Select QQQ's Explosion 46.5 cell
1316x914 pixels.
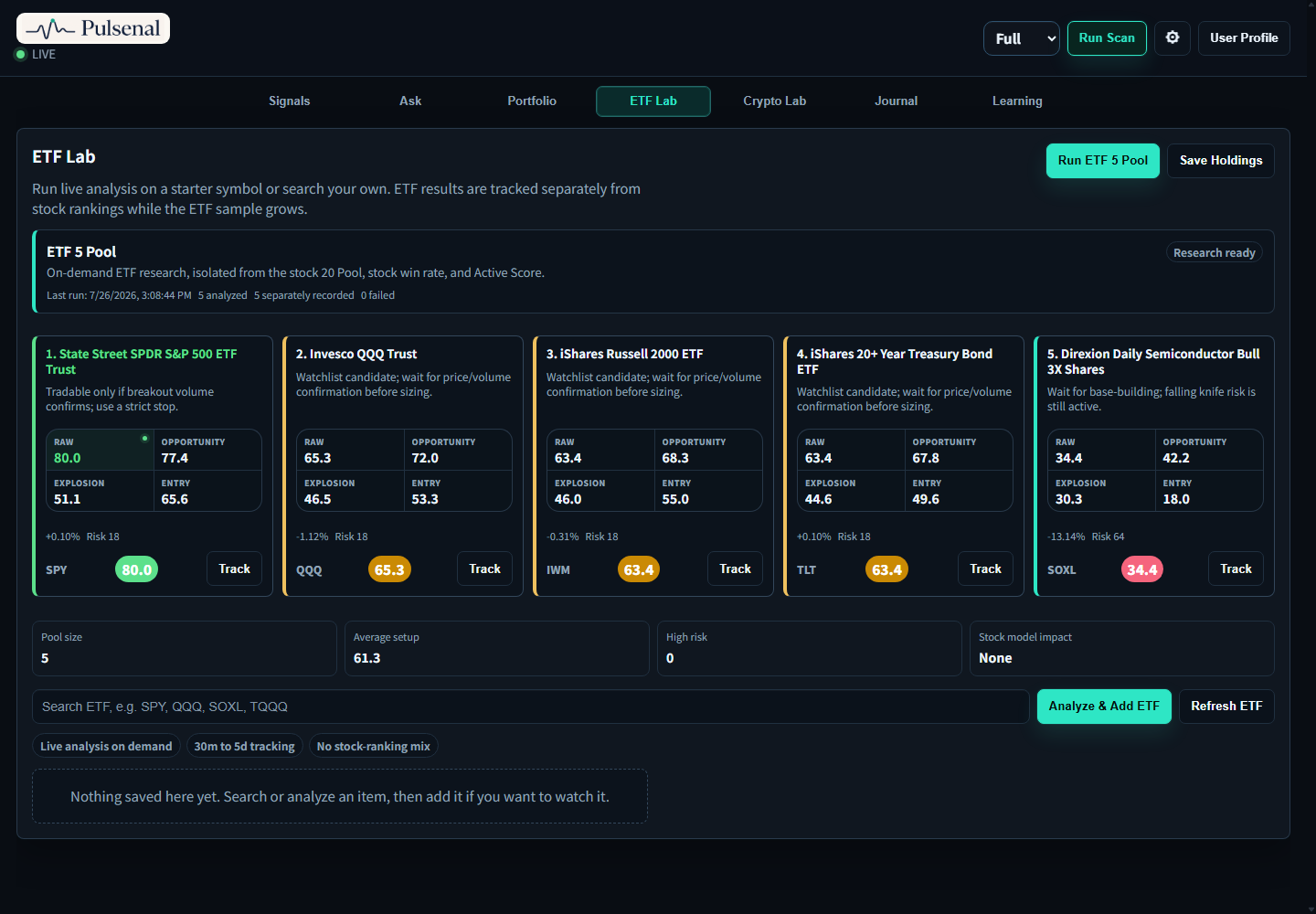tap(350, 491)
